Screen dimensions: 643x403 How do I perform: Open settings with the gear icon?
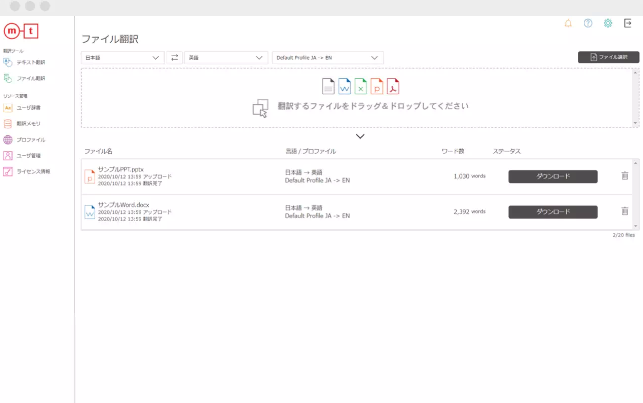[607, 23]
